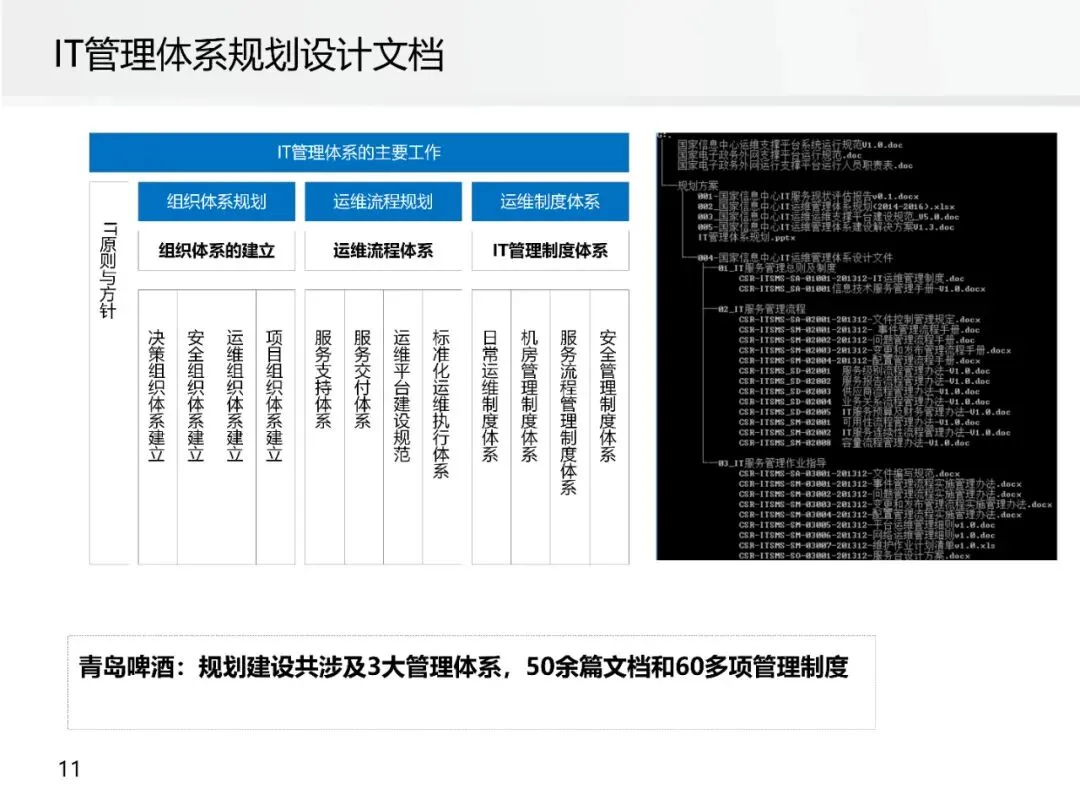Image resolution: width=1080 pixels, height=810 pixels.
Task: Click the file ending "文件编写规范.docx"
Action: (849, 473)
